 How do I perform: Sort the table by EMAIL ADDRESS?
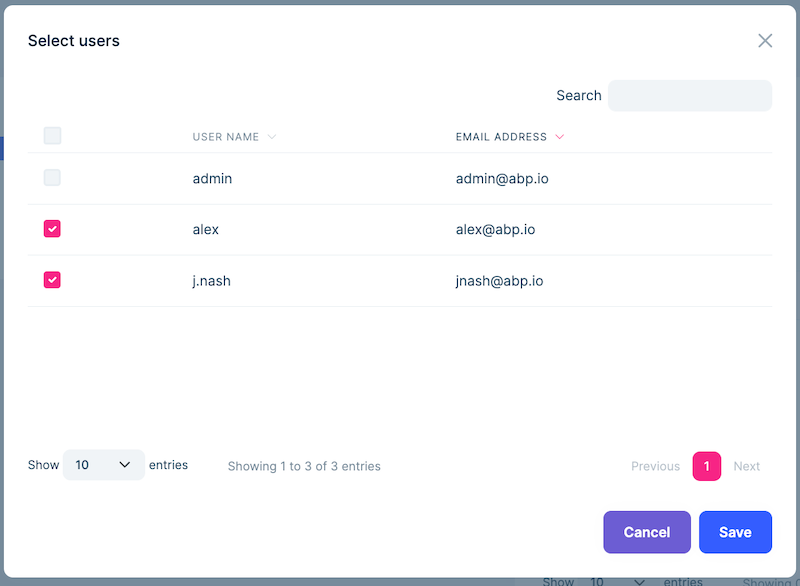tap(503, 137)
